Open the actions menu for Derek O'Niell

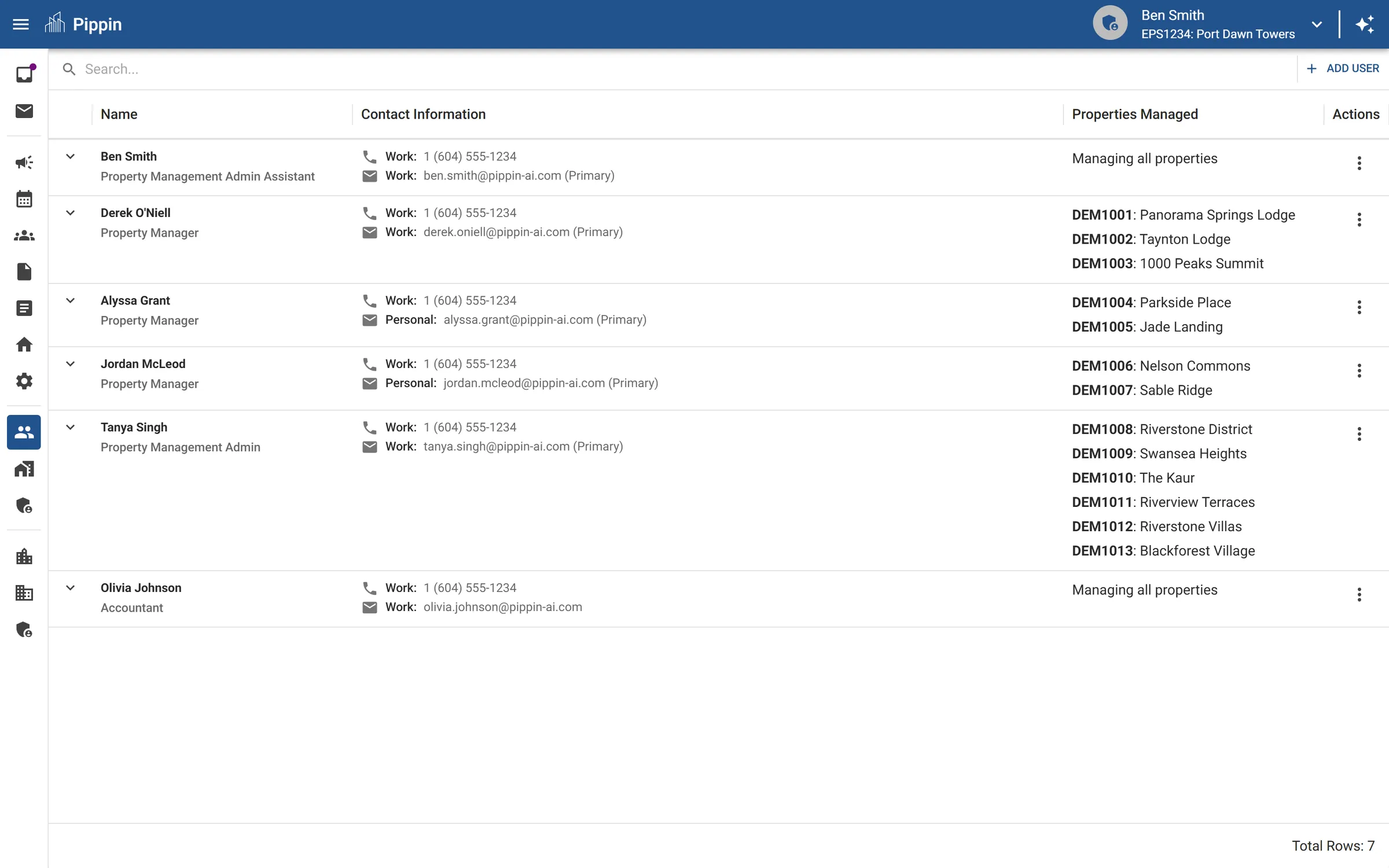coord(1359,219)
